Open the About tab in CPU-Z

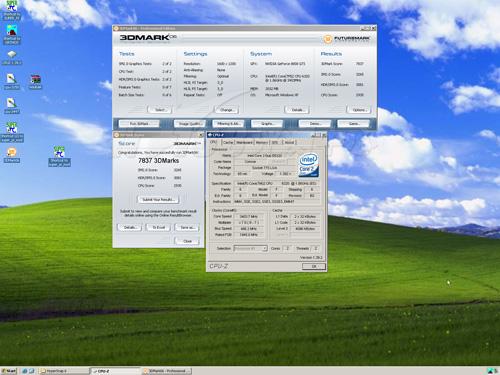(289, 142)
